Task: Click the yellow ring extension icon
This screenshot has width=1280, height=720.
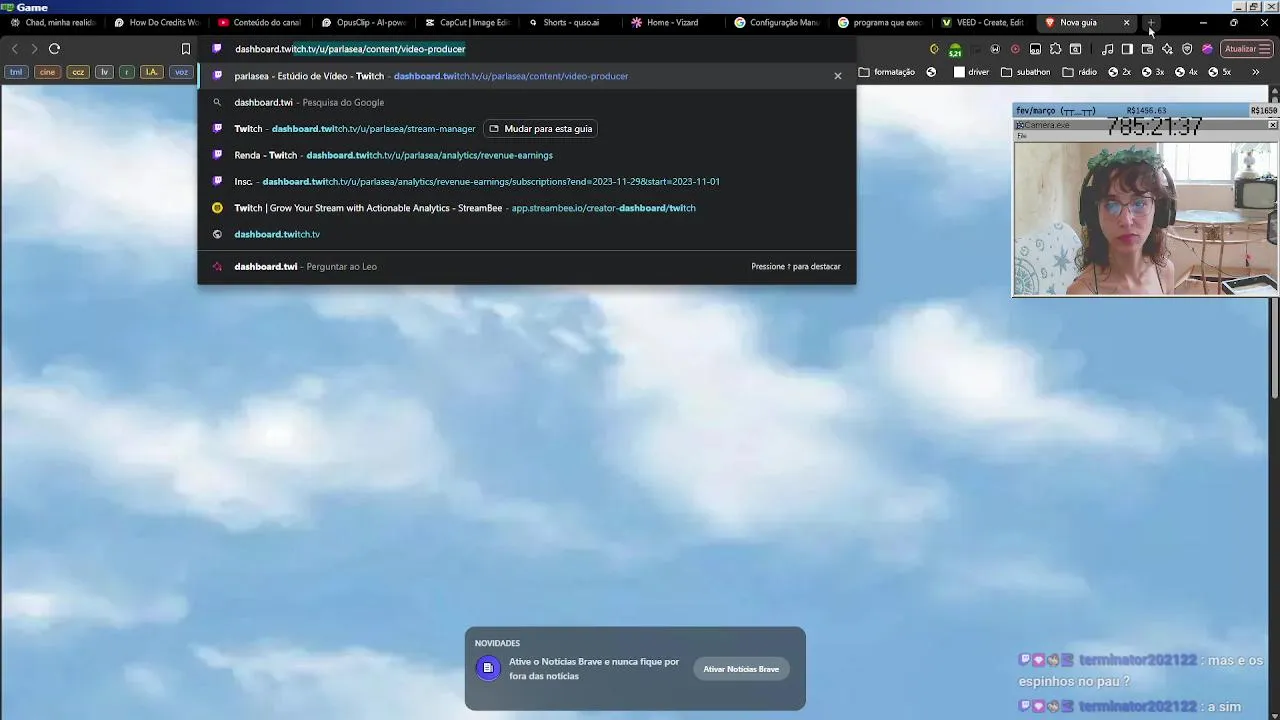Action: (934, 49)
